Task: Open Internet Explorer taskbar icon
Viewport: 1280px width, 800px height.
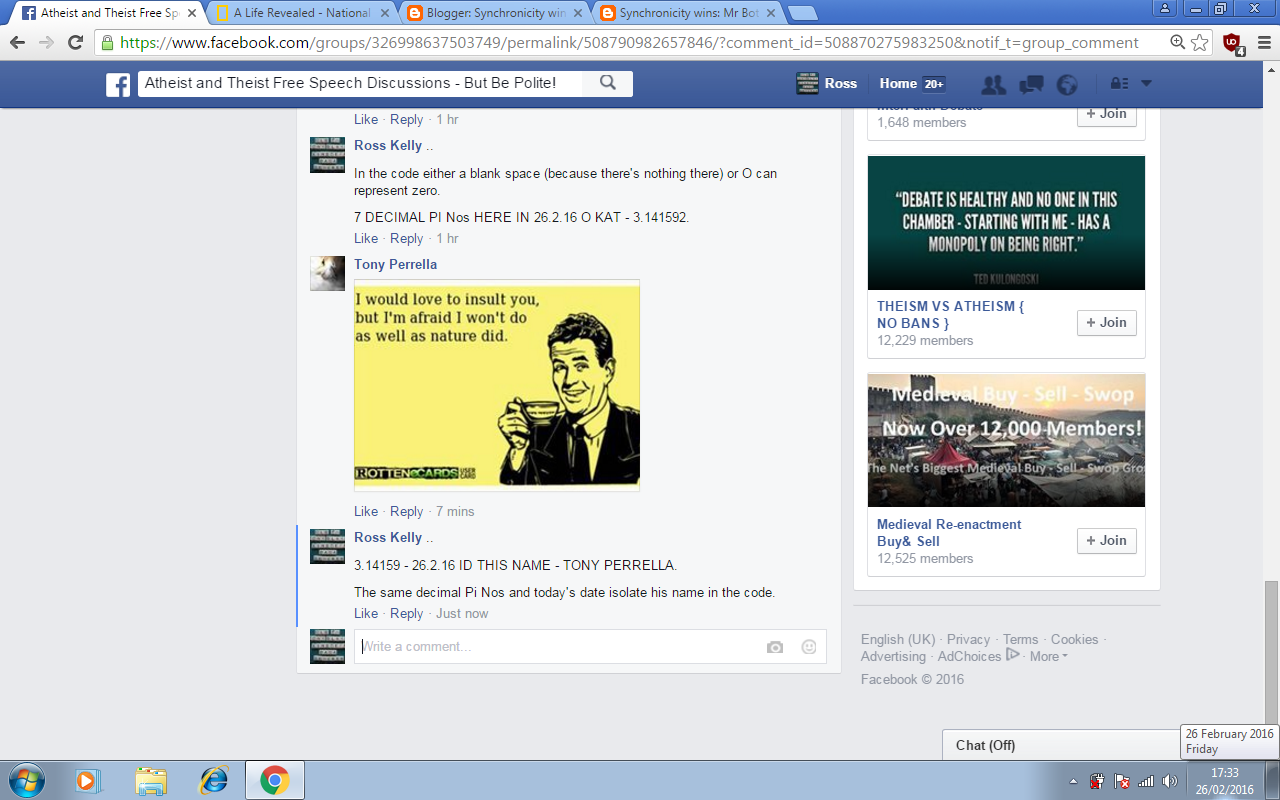Action: coord(213,780)
